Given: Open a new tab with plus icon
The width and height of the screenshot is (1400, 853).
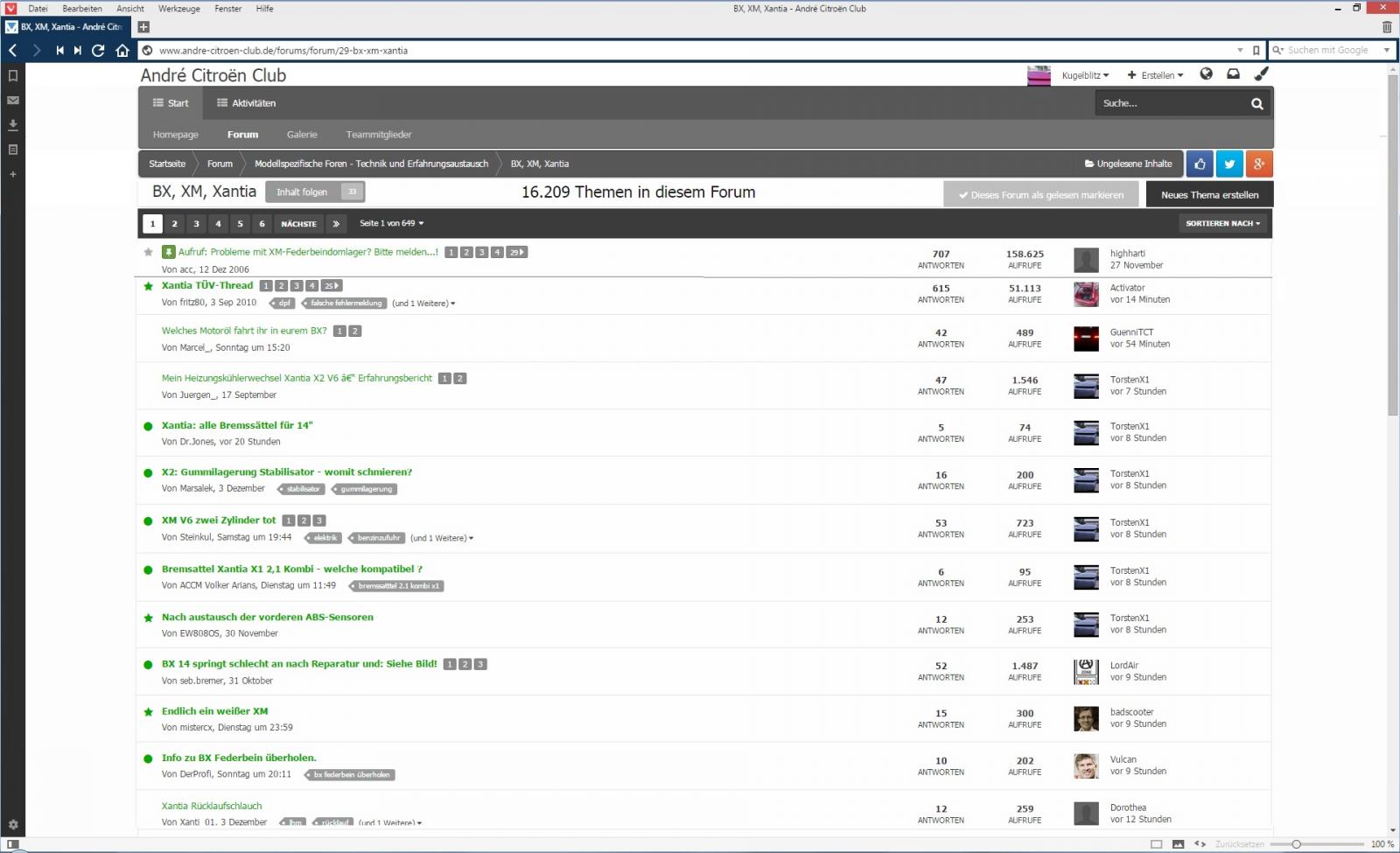Looking at the screenshot, I should pos(143,27).
